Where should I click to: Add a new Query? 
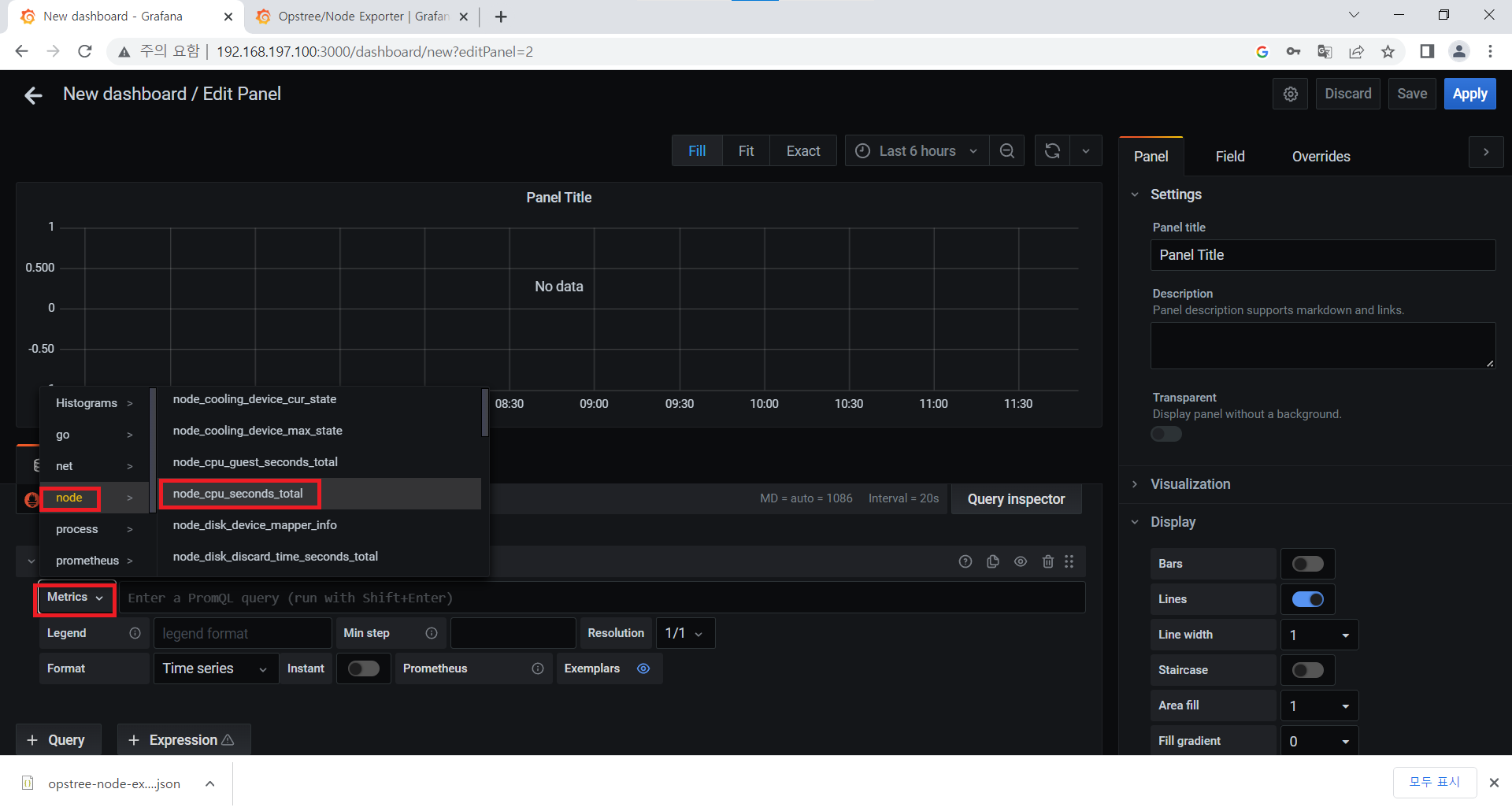pos(58,740)
